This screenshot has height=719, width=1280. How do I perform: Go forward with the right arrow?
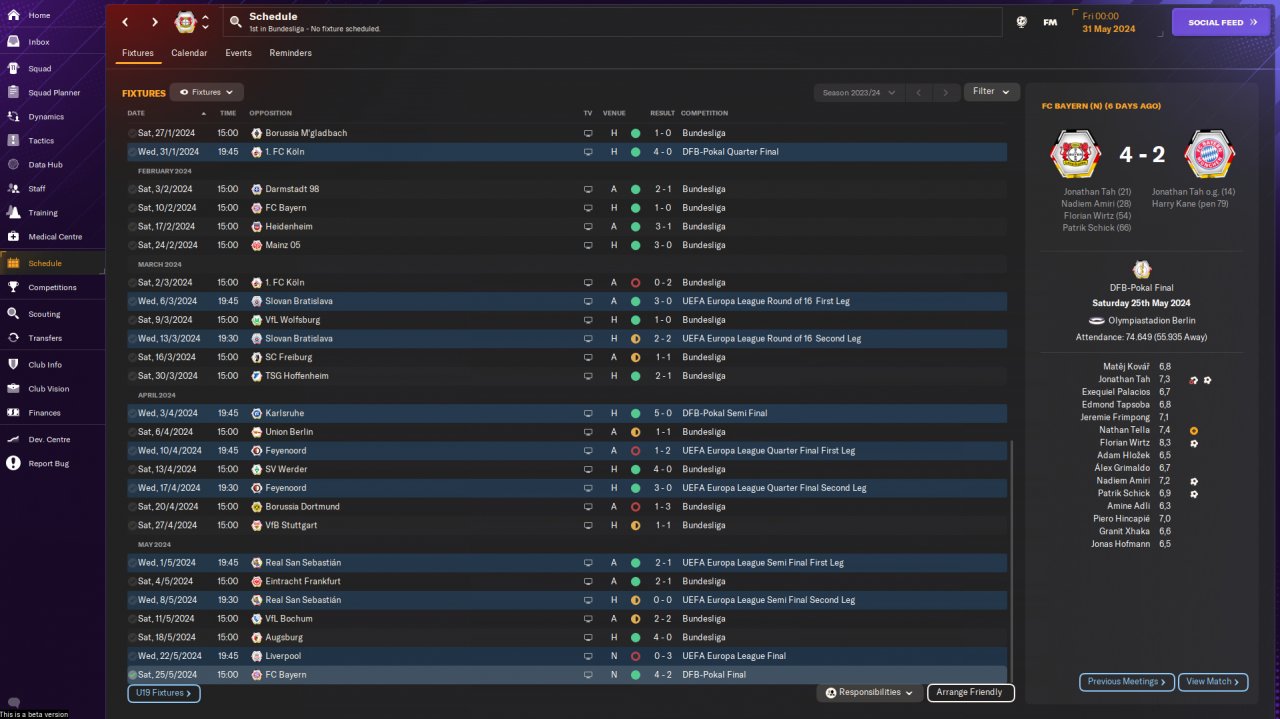[155, 22]
